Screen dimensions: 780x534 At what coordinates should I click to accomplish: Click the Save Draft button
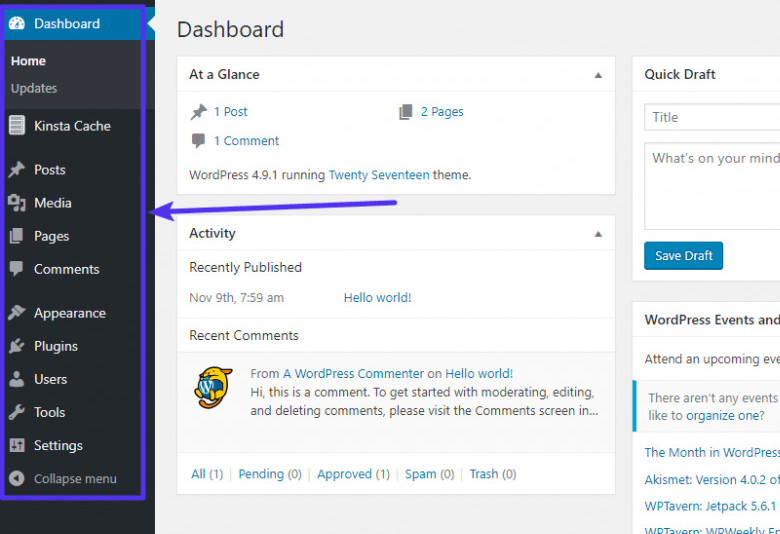pyautogui.click(x=683, y=256)
